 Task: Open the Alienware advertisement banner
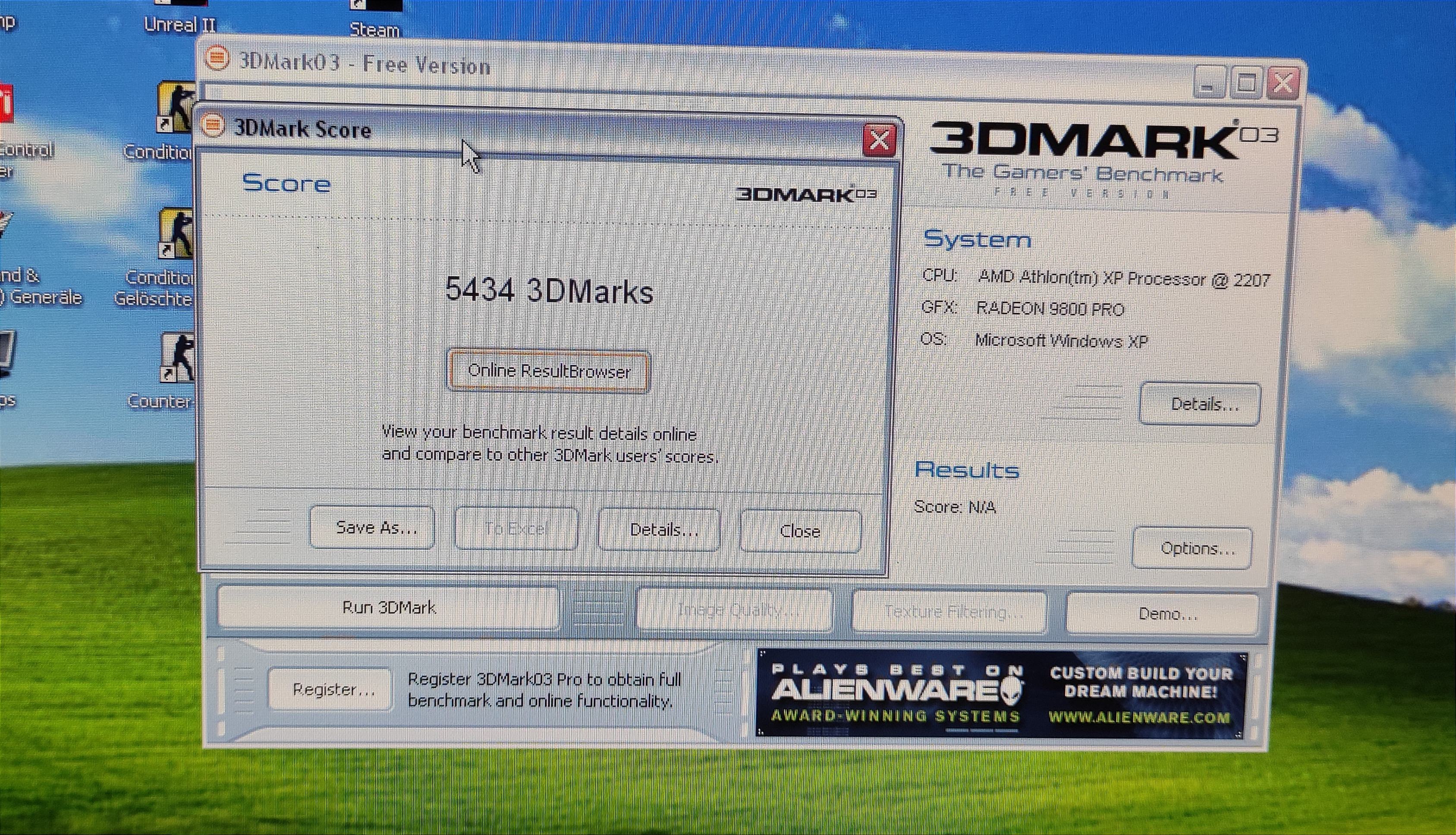(1001, 693)
